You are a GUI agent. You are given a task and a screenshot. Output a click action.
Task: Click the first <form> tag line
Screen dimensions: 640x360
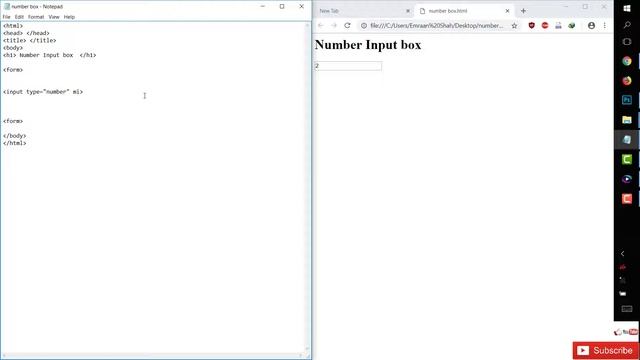coord(13,70)
